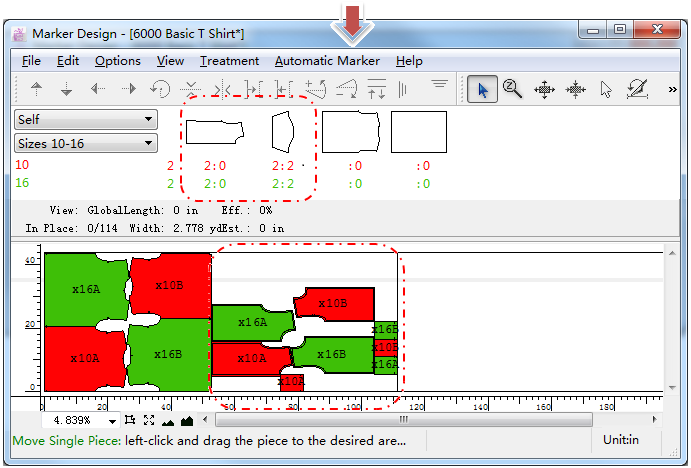Activate the zoom magnifier tool
Image resolution: width=691 pixels, height=468 pixels.
pyautogui.click(x=513, y=89)
